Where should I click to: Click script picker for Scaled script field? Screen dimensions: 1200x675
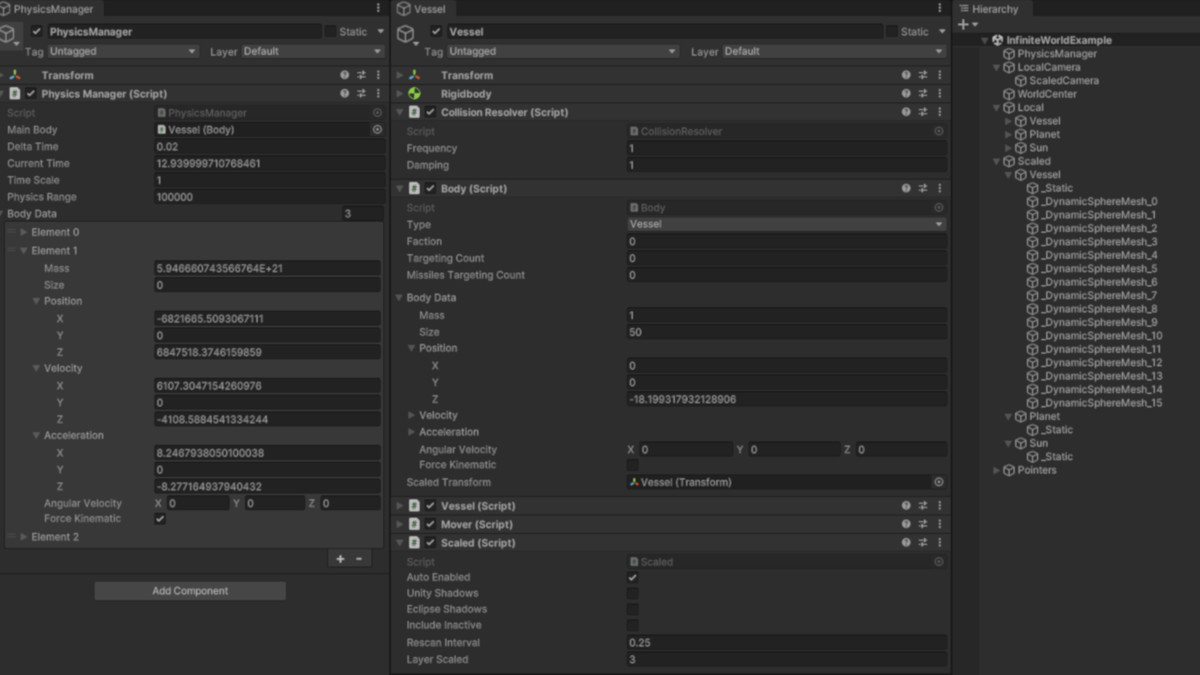939,562
